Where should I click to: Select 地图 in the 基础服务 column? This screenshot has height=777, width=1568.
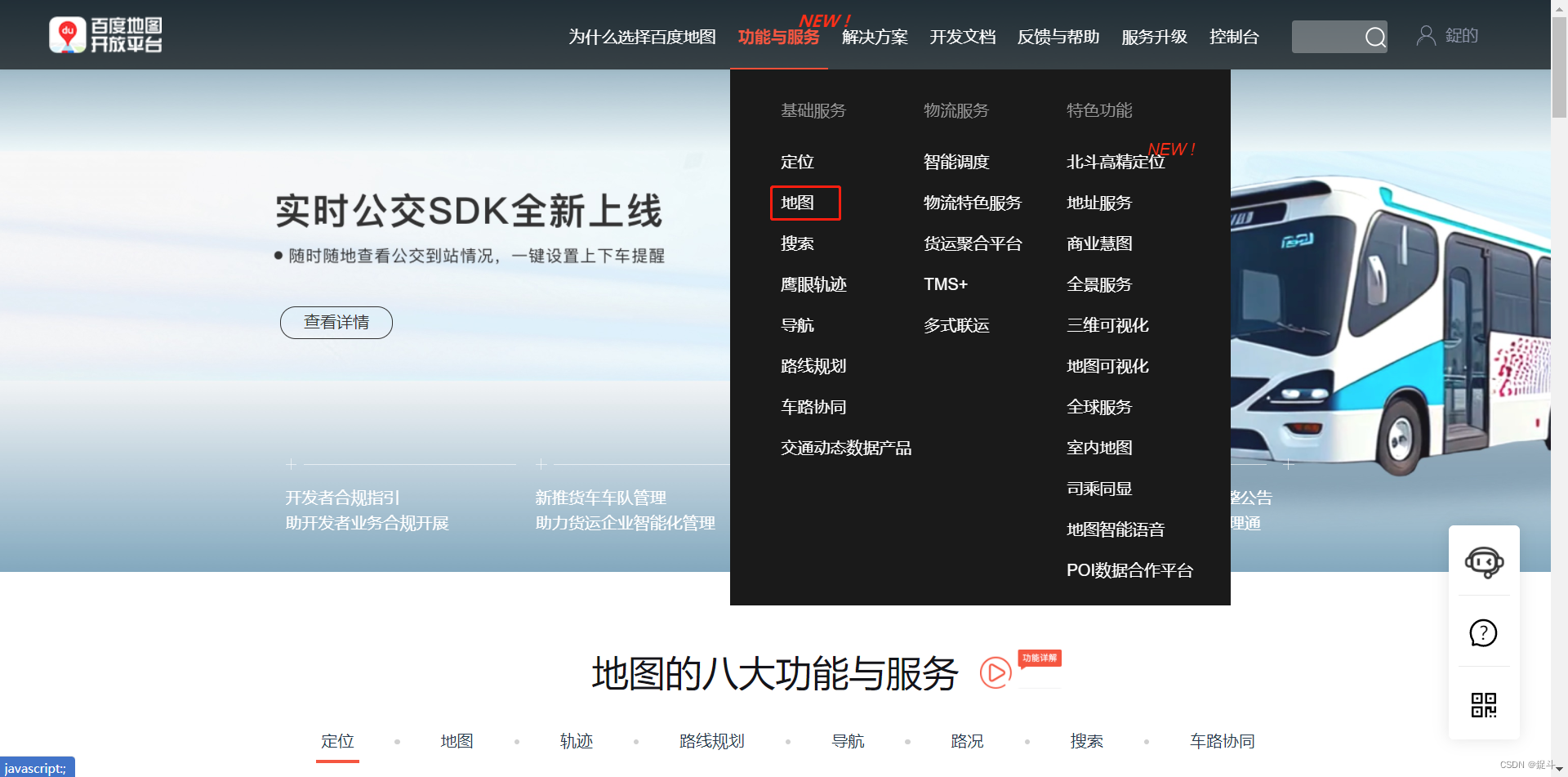pyautogui.click(x=797, y=203)
